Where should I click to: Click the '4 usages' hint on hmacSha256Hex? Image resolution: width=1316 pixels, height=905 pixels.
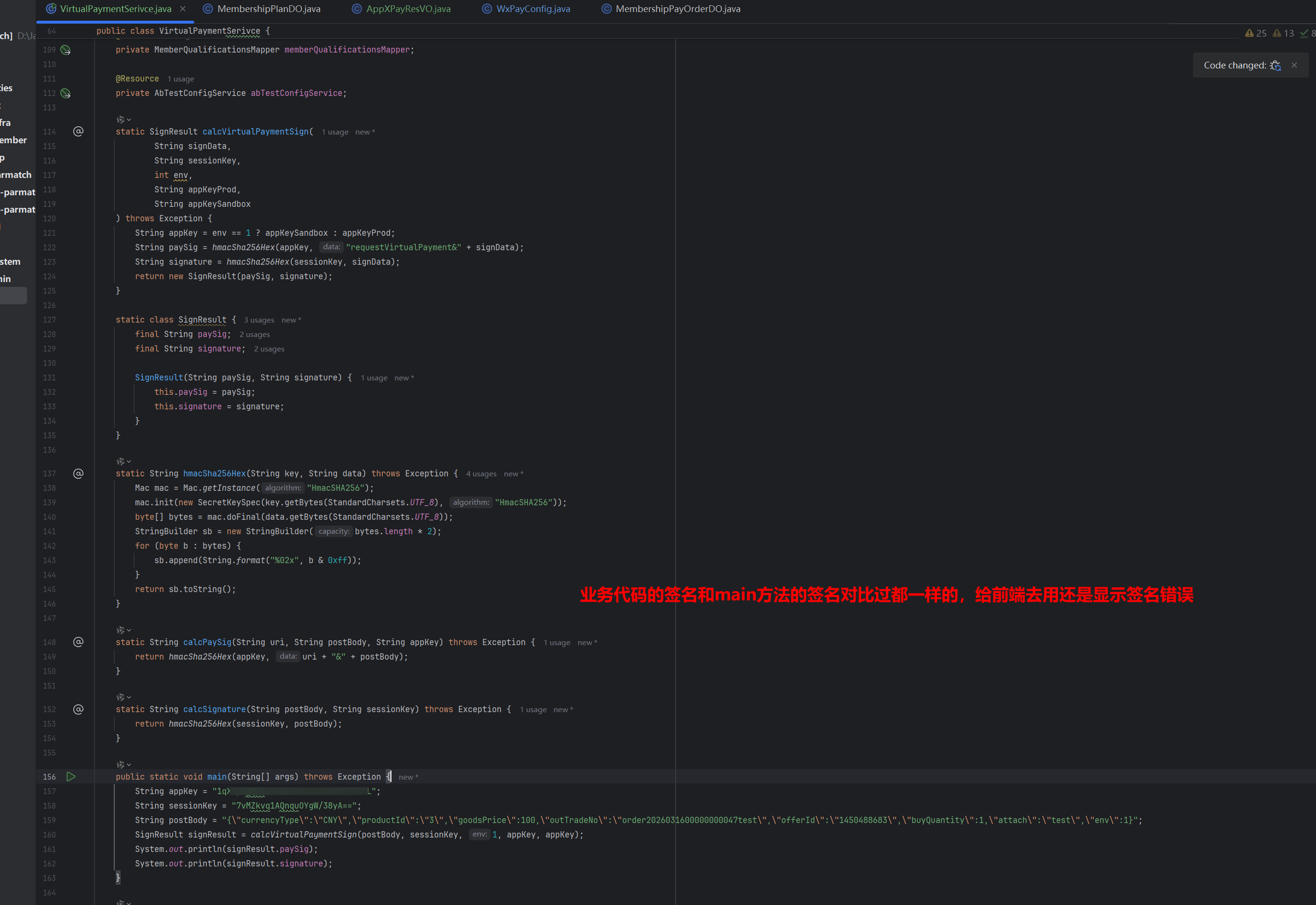pos(481,474)
